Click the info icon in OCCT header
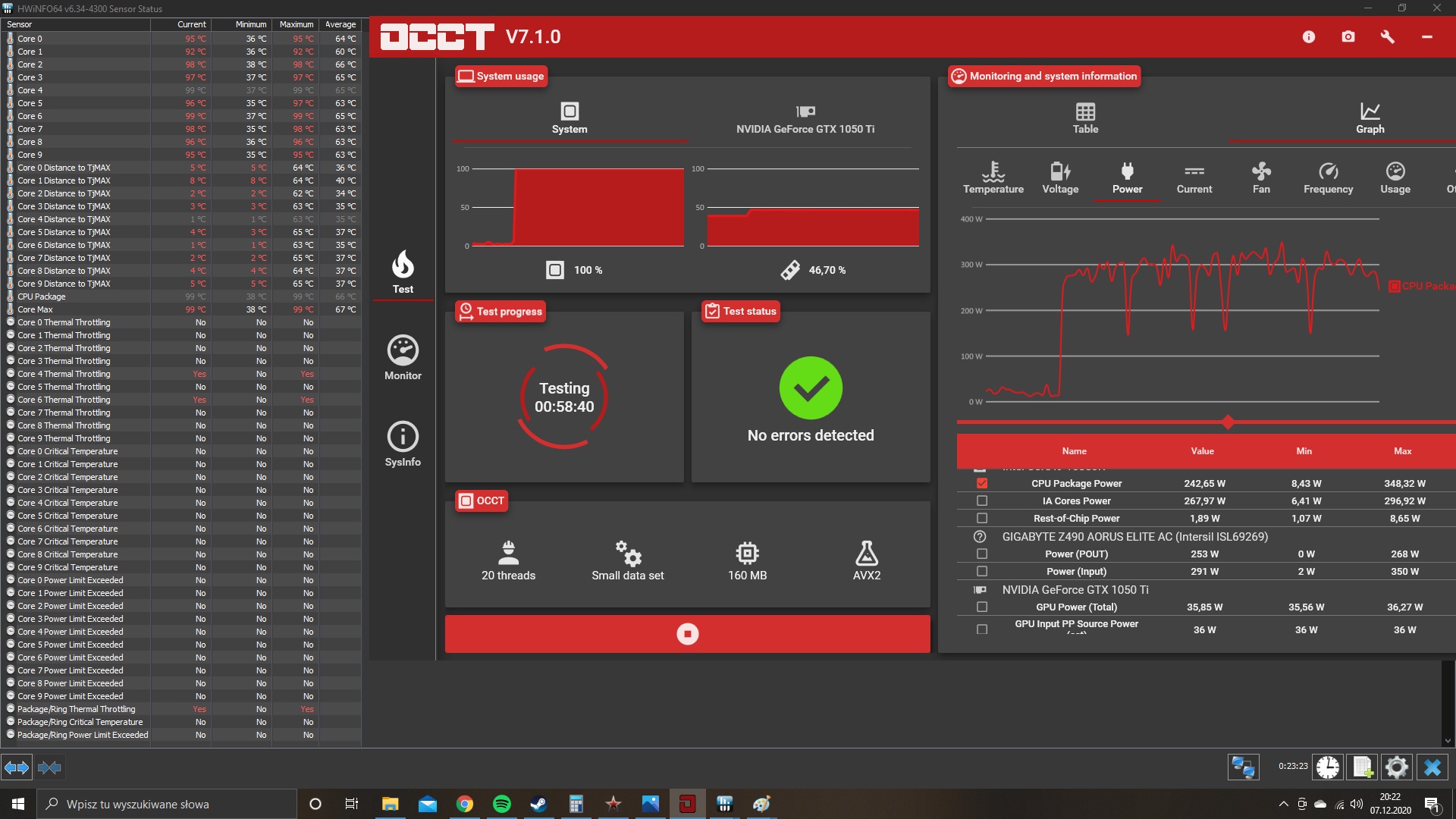1456x819 pixels. (x=1308, y=36)
